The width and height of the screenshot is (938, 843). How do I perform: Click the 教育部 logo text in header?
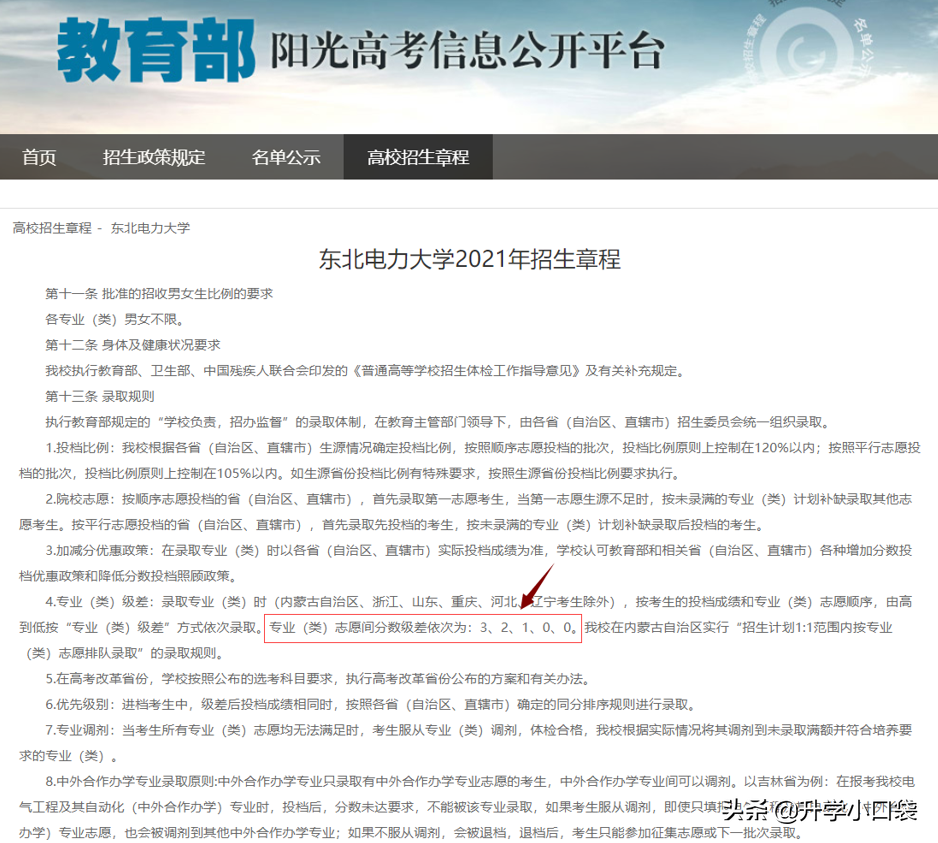click(157, 50)
